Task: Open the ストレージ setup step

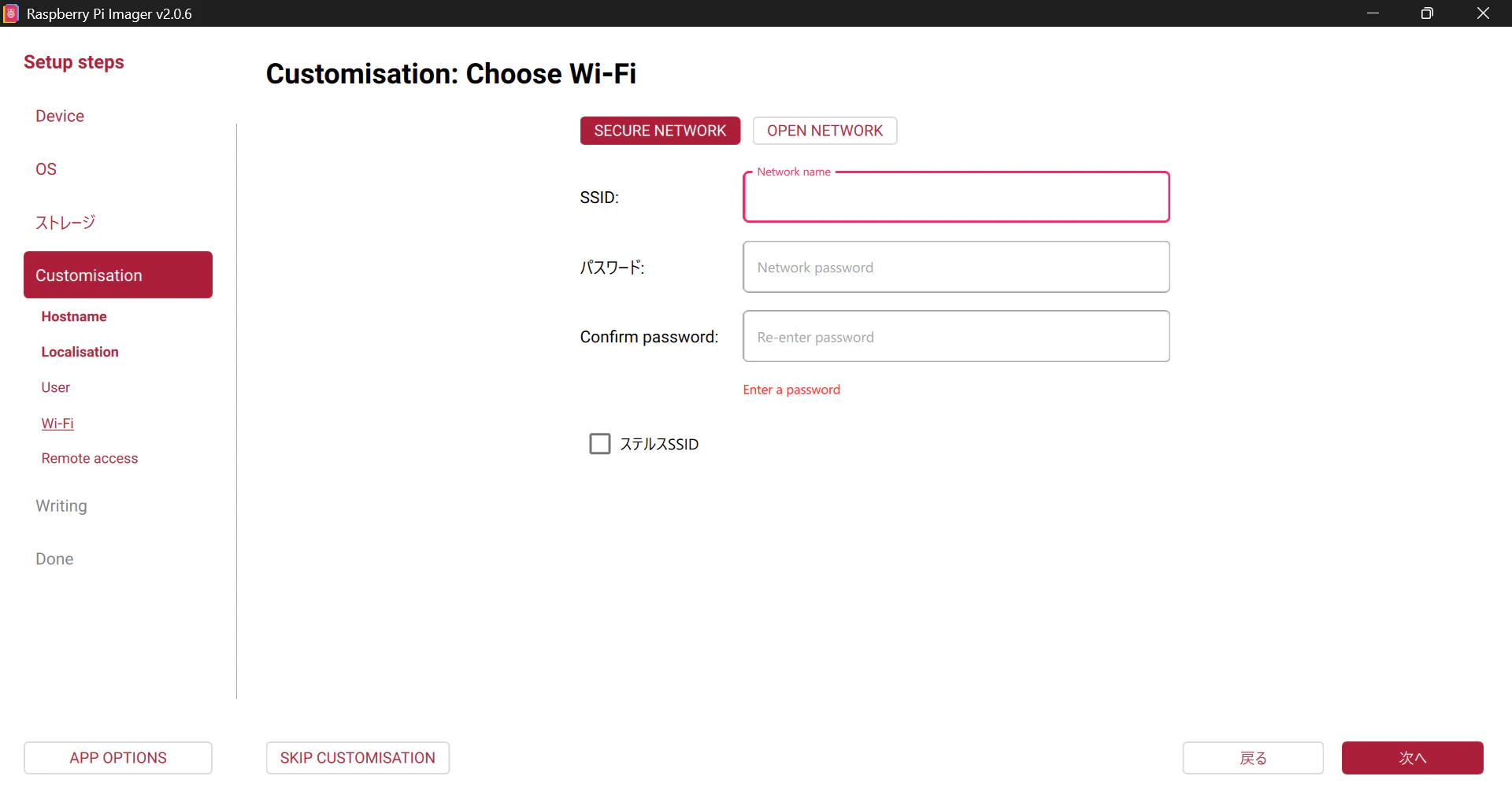Action: 65,223
